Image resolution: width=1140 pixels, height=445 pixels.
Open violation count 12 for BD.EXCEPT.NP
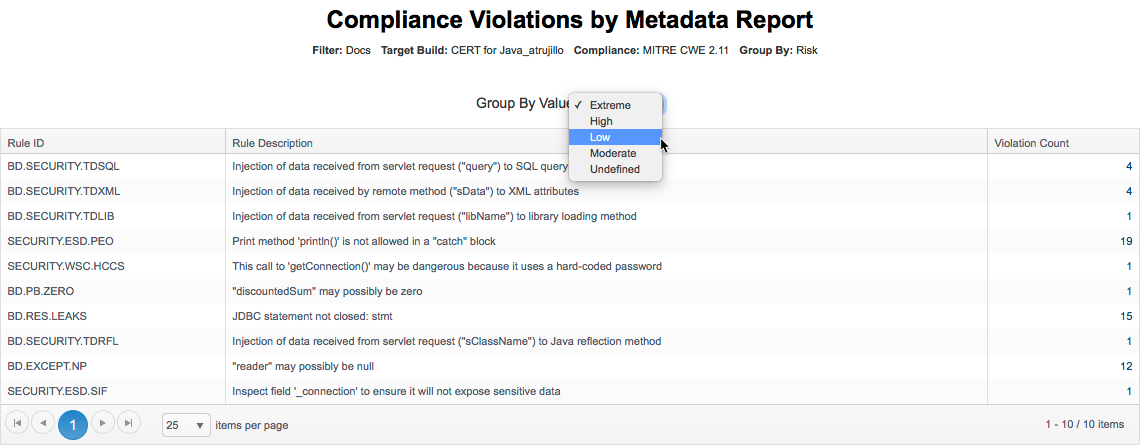pos(1125,366)
